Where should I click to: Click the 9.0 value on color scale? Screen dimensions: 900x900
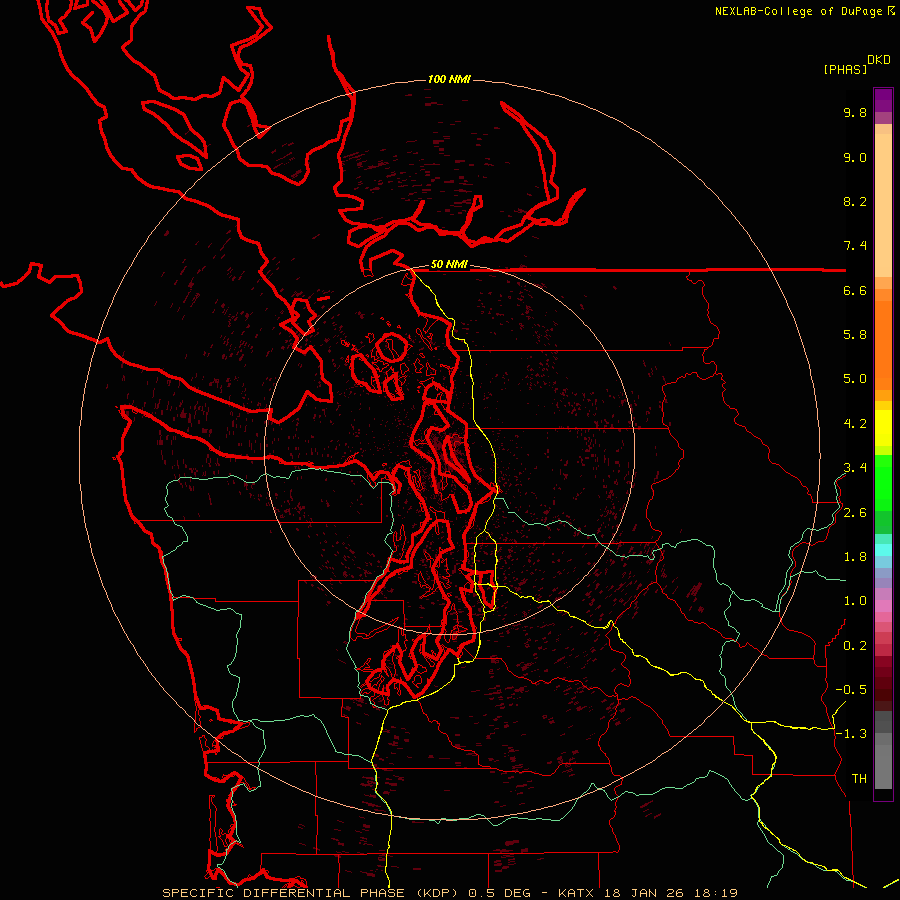(x=855, y=158)
